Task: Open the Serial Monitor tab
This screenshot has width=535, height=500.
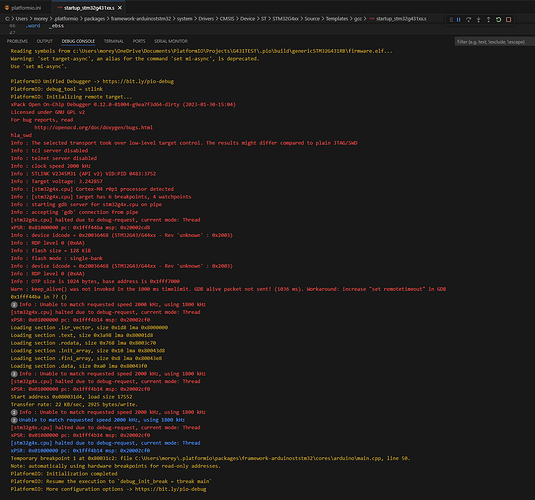Action: point(171,41)
